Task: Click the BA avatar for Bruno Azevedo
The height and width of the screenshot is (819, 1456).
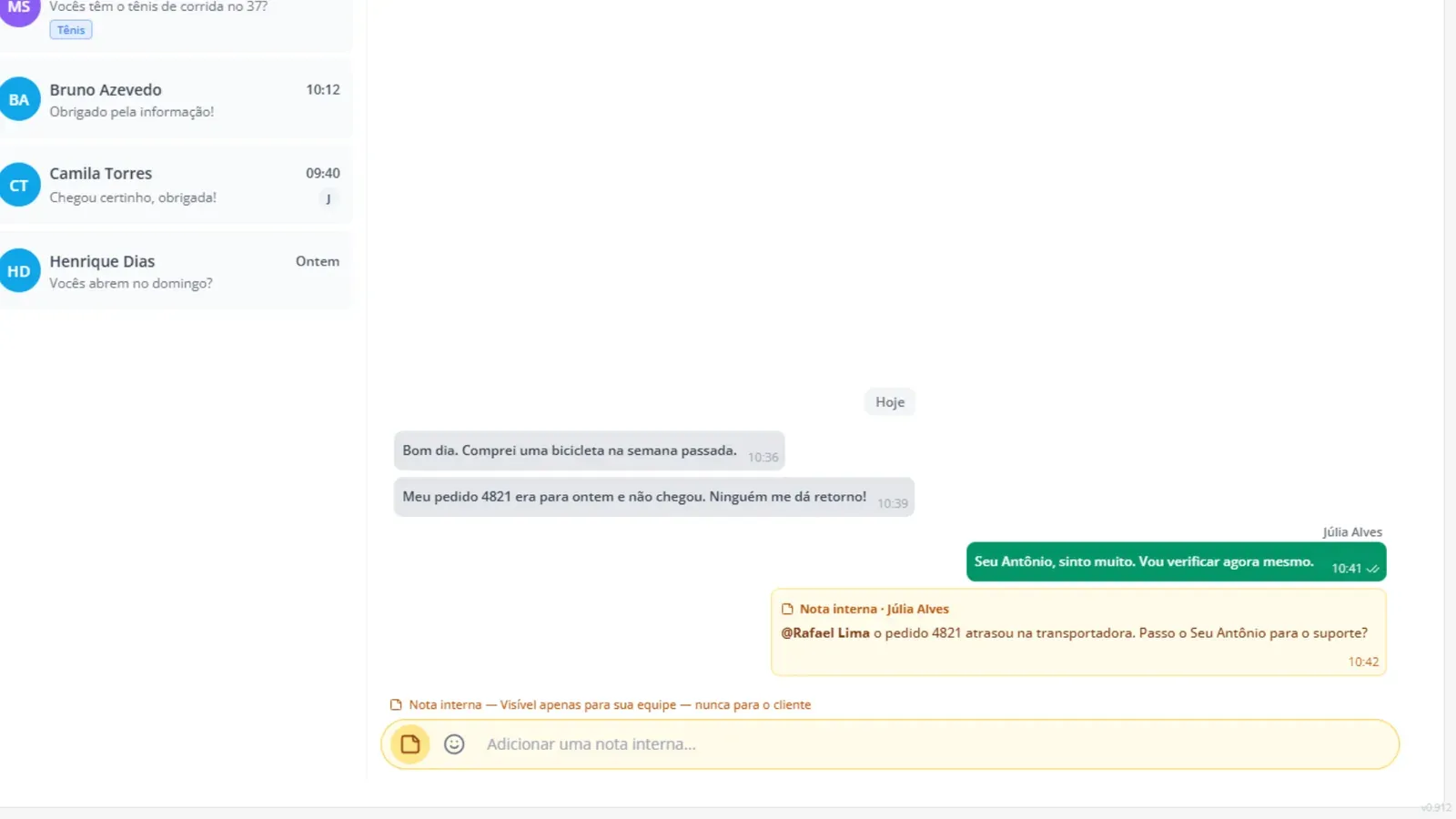Action: pyautogui.click(x=19, y=100)
